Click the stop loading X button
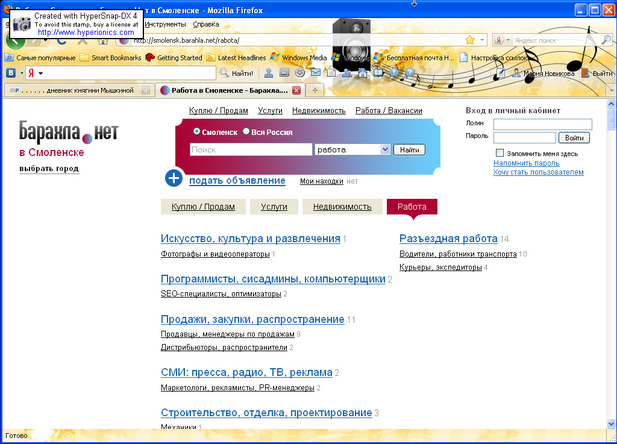 pyautogui.click(x=82, y=41)
